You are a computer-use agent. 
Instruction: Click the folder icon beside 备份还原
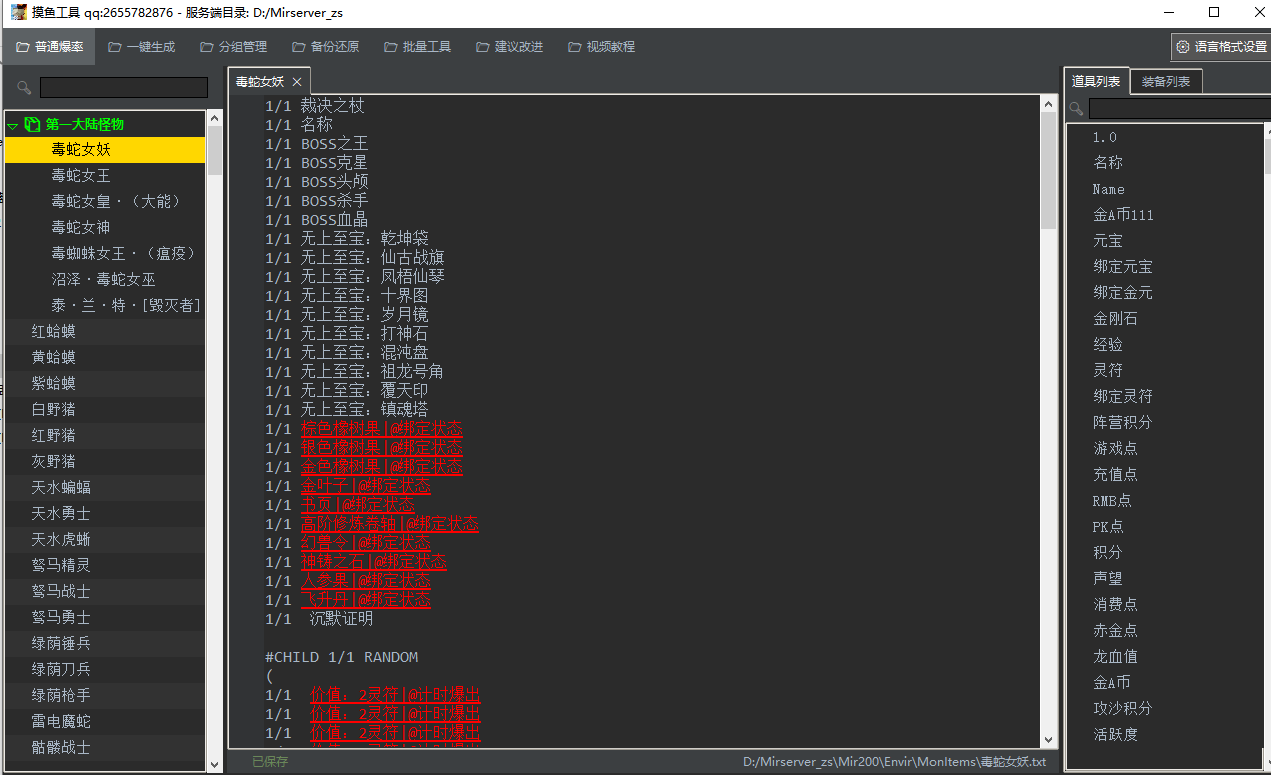[x=299, y=47]
